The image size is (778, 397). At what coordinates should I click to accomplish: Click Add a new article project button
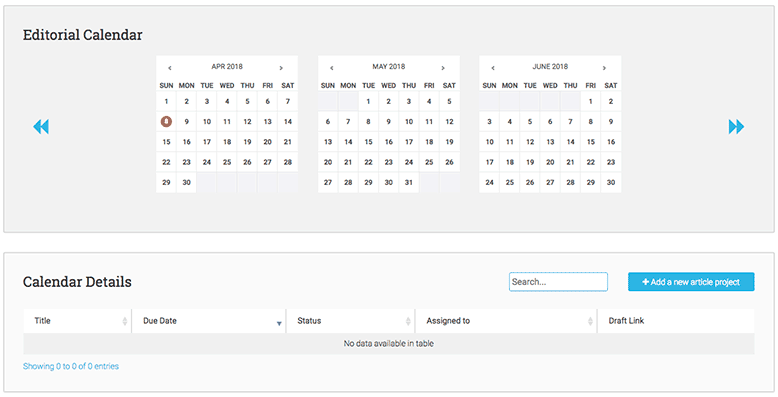tap(691, 282)
